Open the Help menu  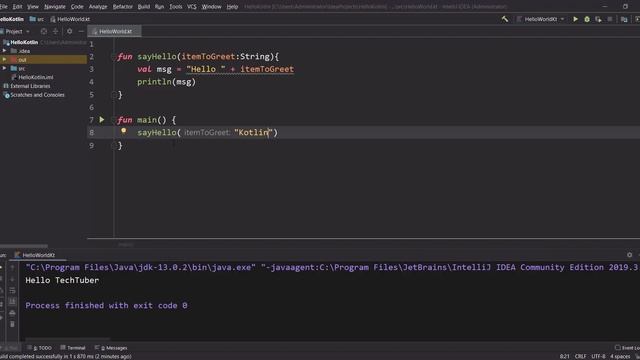pyautogui.click(x=232, y=7)
